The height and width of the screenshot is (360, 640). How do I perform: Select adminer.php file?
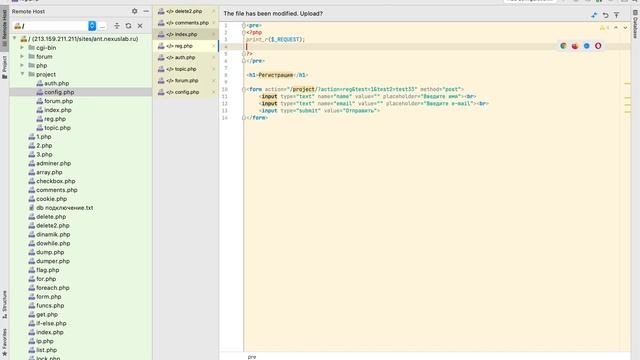[x=49, y=163]
